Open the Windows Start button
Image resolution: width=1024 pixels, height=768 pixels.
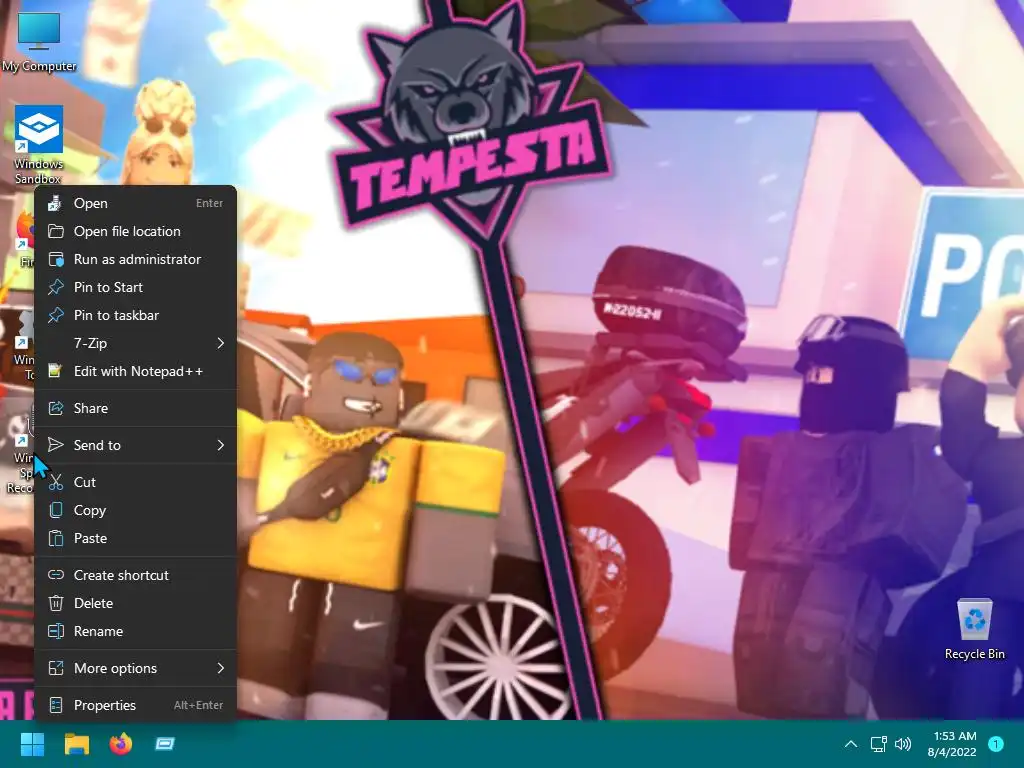[x=32, y=744]
